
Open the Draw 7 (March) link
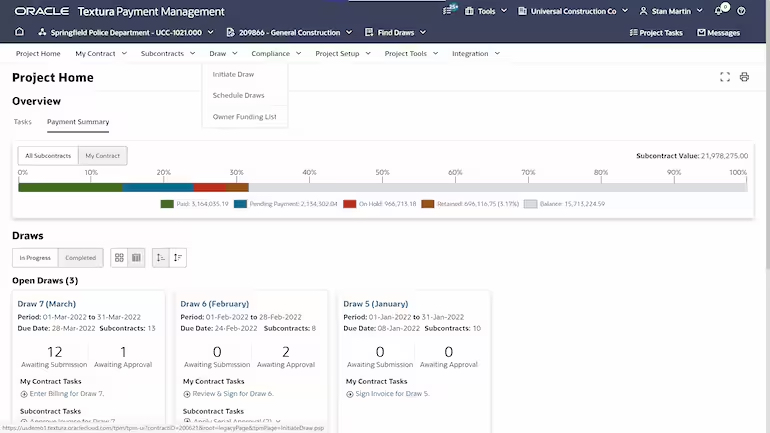[47, 304]
